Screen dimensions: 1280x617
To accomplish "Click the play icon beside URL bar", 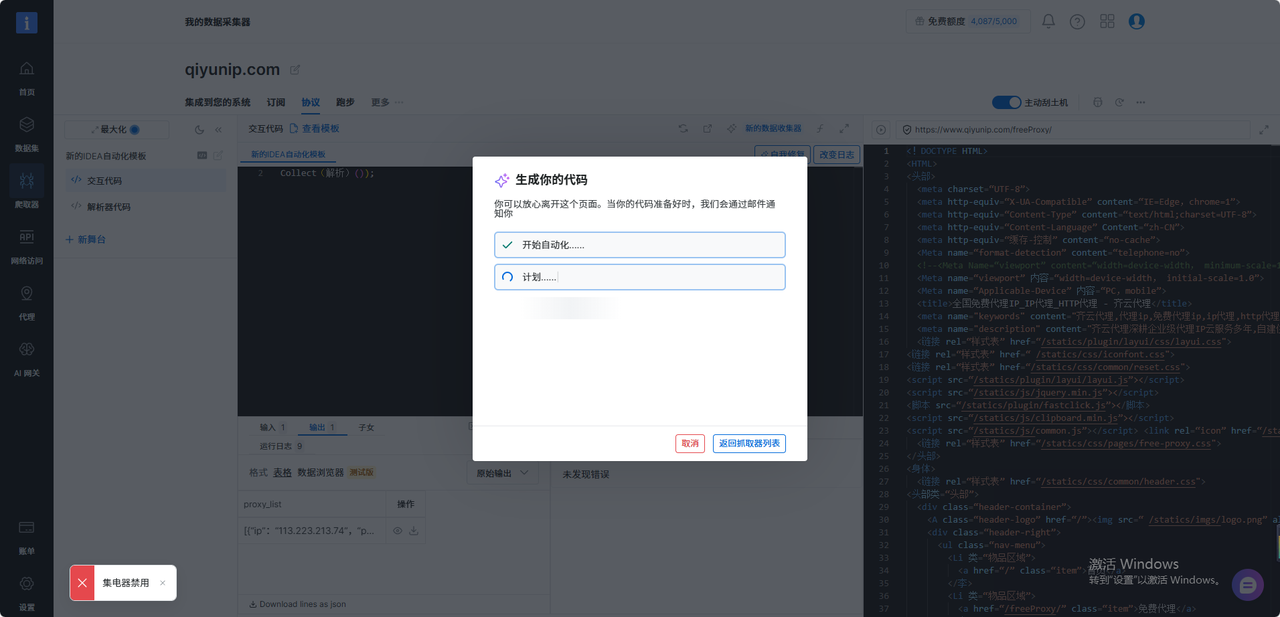I will (x=881, y=129).
